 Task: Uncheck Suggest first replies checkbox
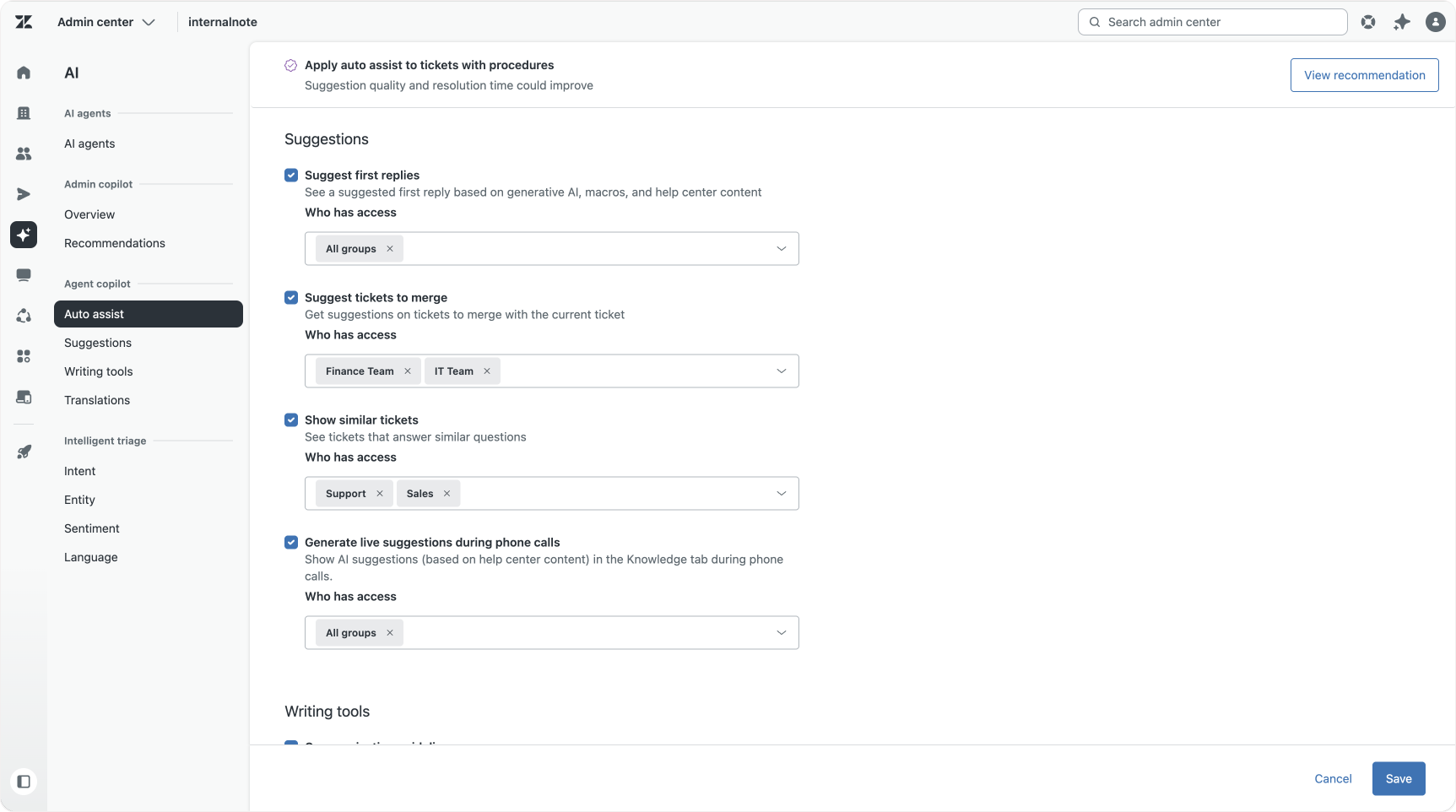point(291,176)
